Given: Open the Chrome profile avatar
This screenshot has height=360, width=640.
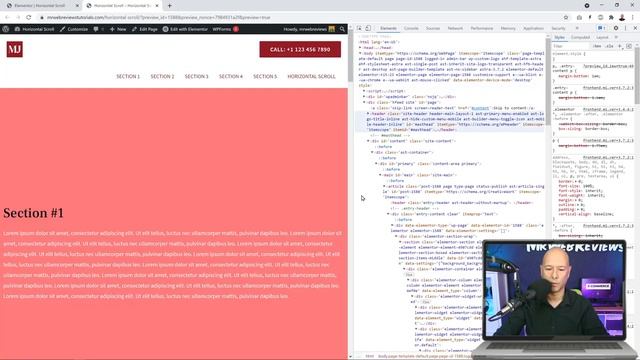Looking at the screenshot, I should tap(622, 18).
